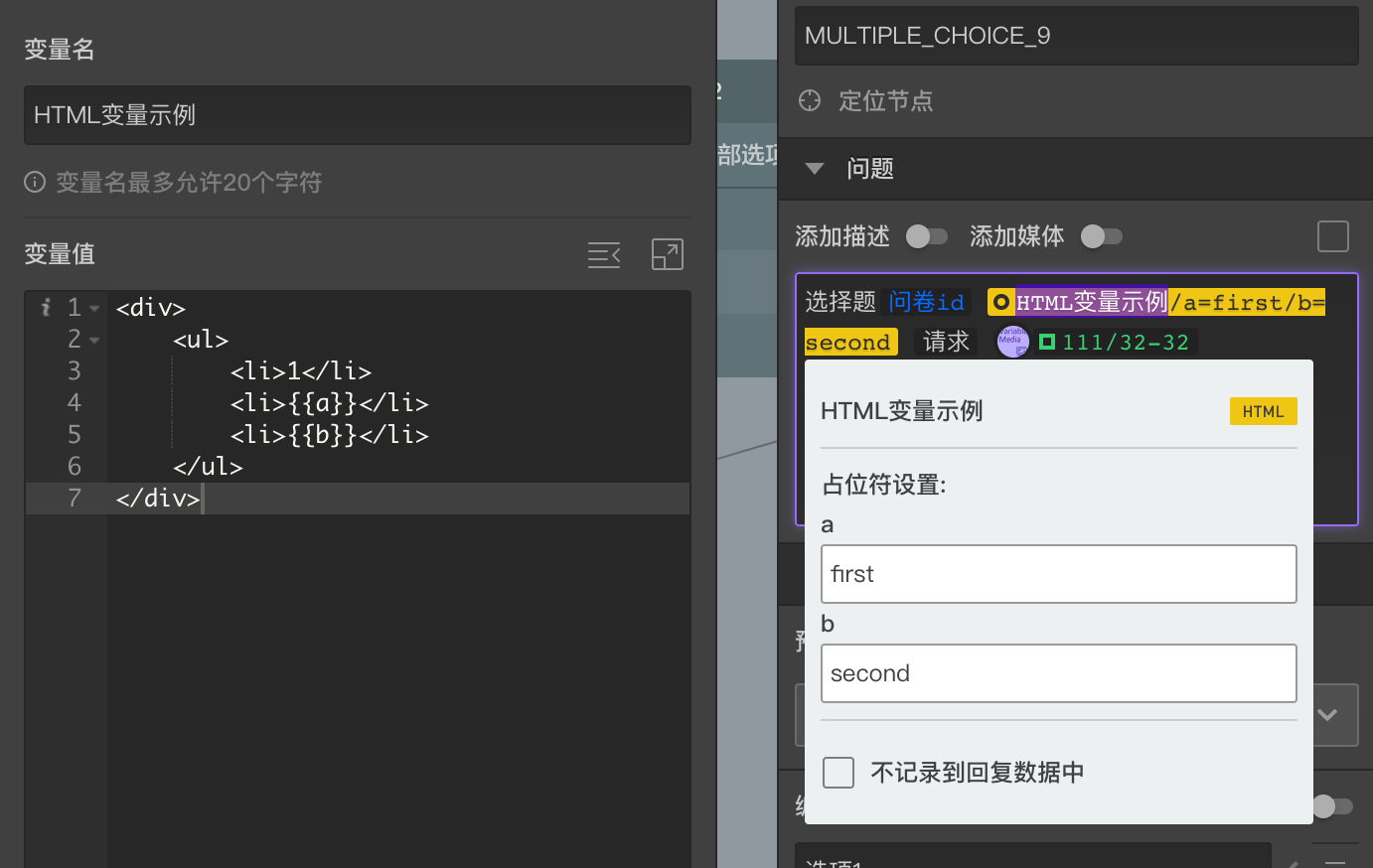Click the yellow circle icon before HTML变量示例
This screenshot has width=1373, height=868.
pos(1001,302)
